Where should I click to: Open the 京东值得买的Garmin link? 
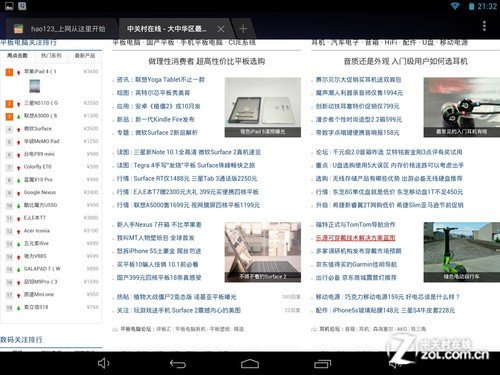356,264
